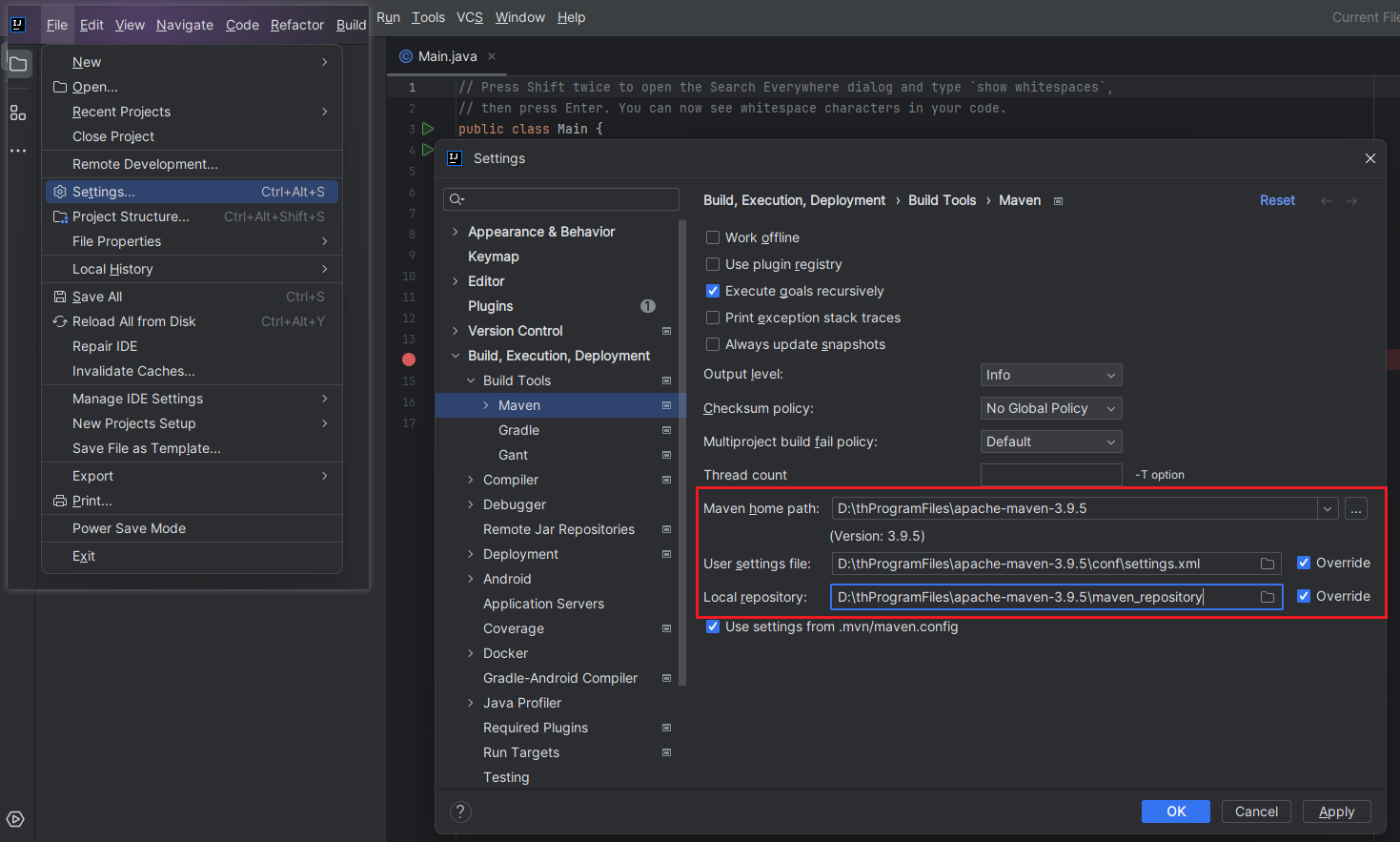
Task: Click the Plugins update badge
Action: point(648,306)
